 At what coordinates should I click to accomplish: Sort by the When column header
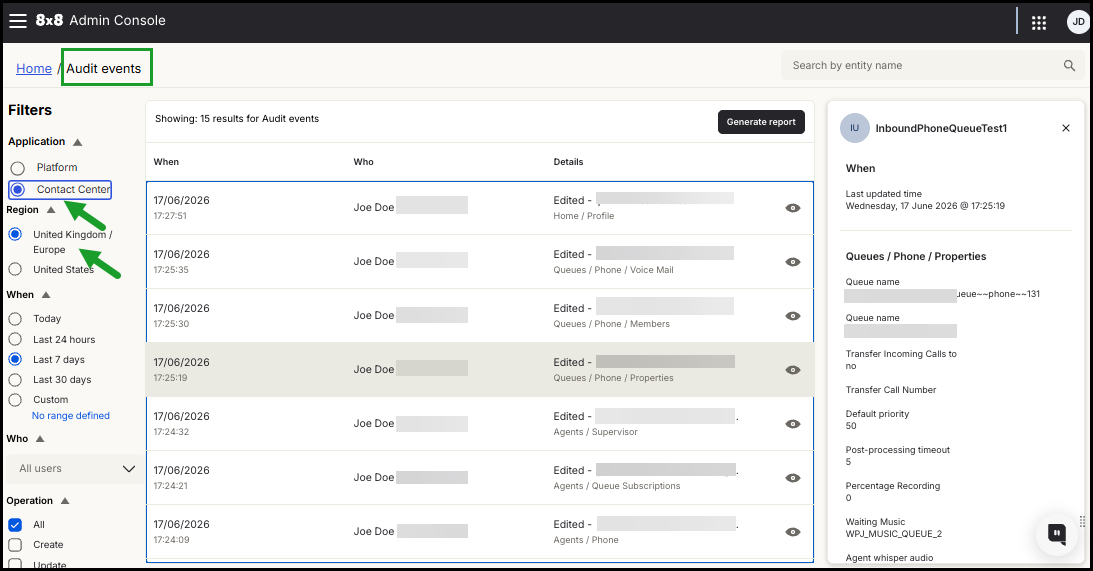[166, 162]
